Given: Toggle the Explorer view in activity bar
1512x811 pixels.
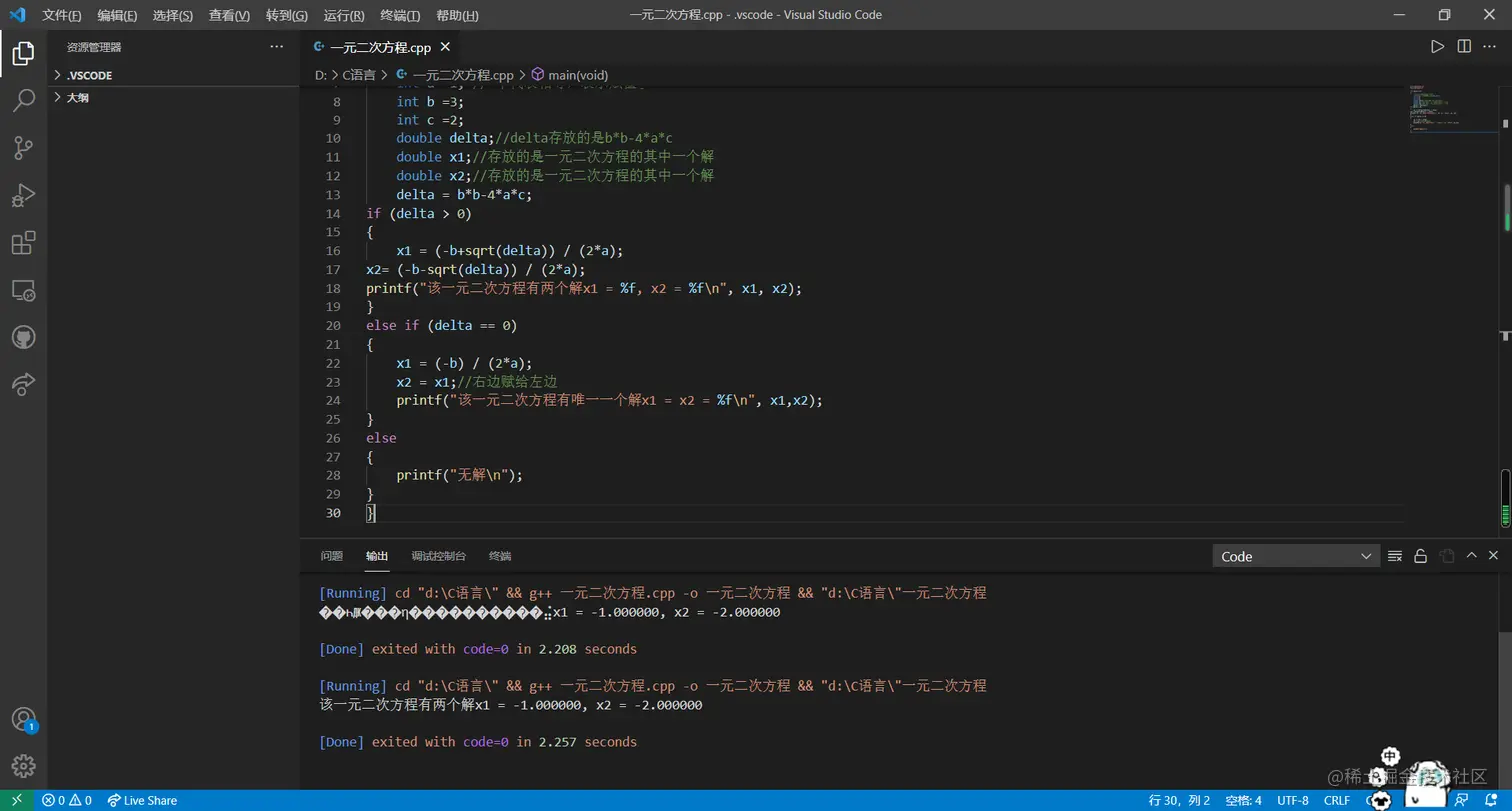Looking at the screenshot, I should [23, 53].
